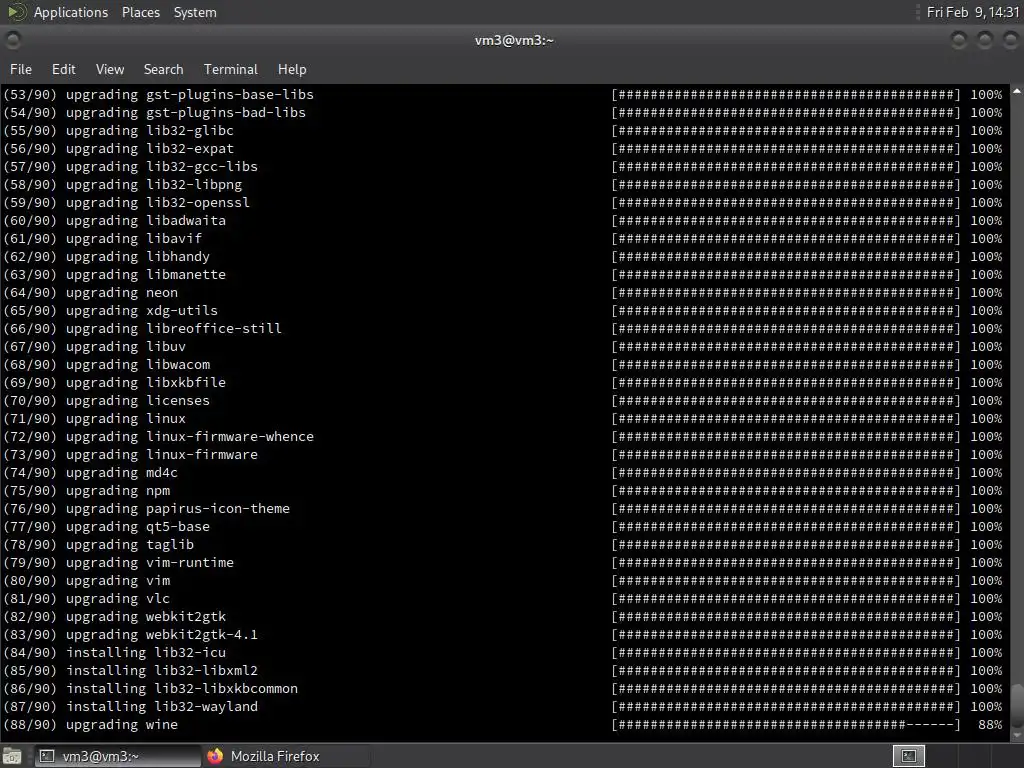Click the line 'upgrading linux-firmware-whence'
This screenshot has width=1024, height=768.
[x=189, y=436]
